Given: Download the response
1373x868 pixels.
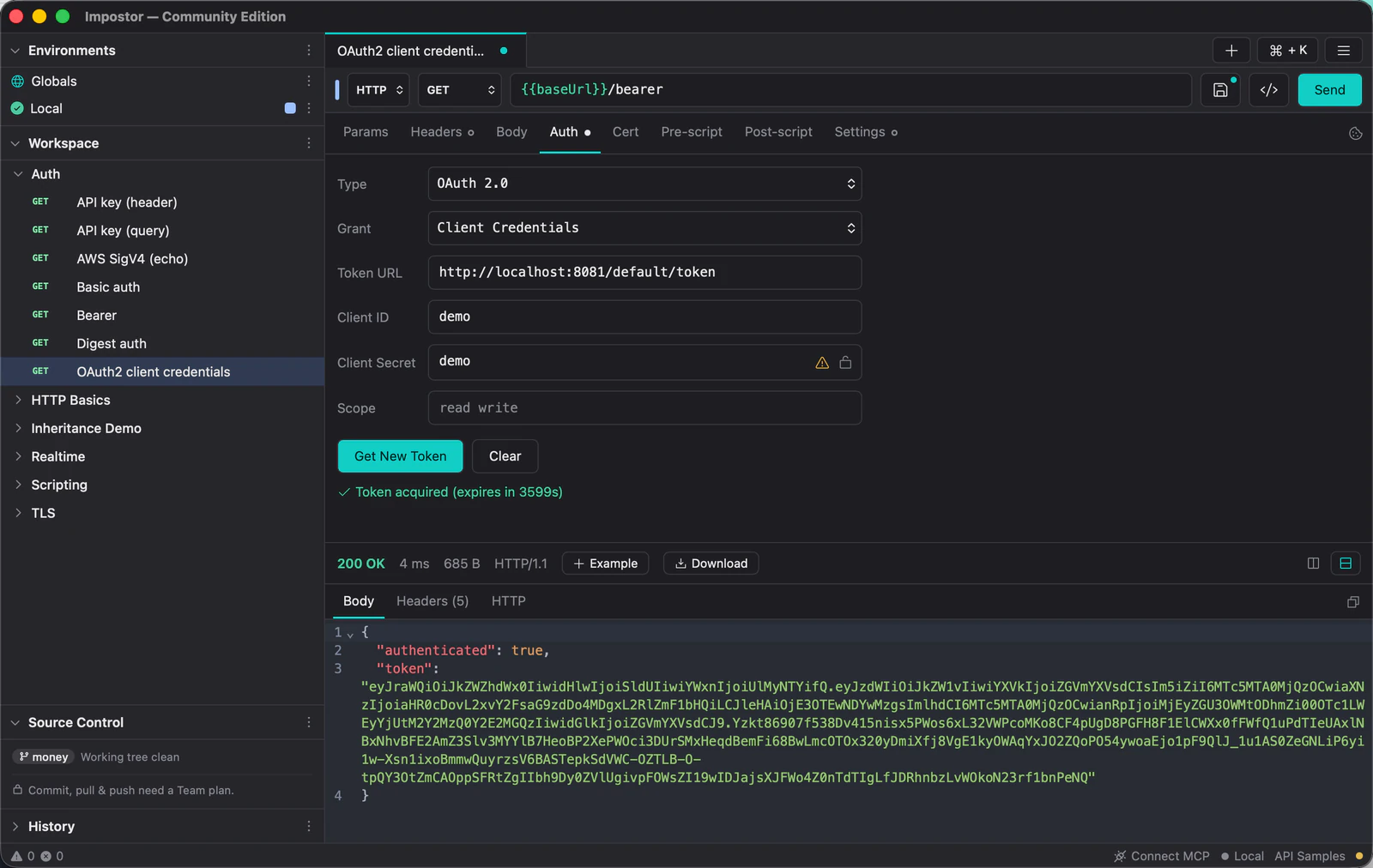Looking at the screenshot, I should pos(711,564).
